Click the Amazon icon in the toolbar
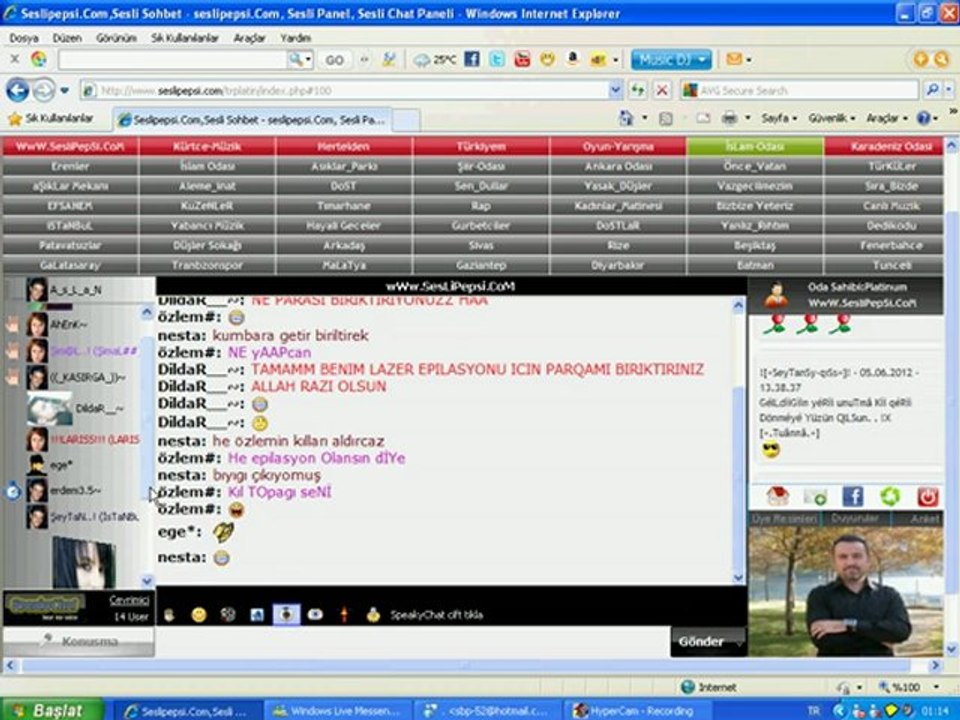This screenshot has height=720, width=960. click(572, 59)
